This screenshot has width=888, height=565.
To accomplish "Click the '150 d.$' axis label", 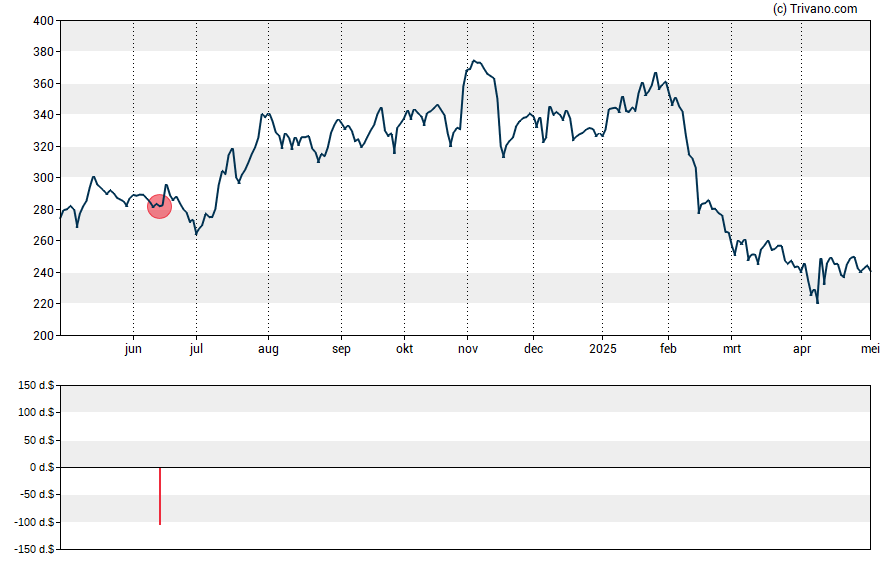I will (x=36, y=386).
